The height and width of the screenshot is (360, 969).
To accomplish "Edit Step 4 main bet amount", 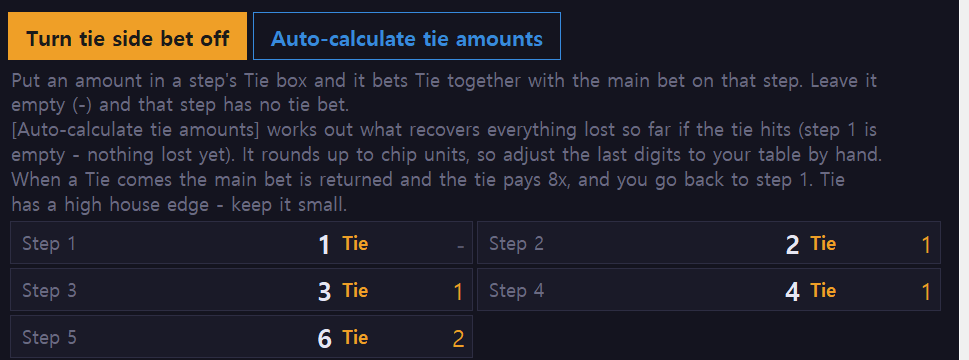I will (x=792, y=291).
